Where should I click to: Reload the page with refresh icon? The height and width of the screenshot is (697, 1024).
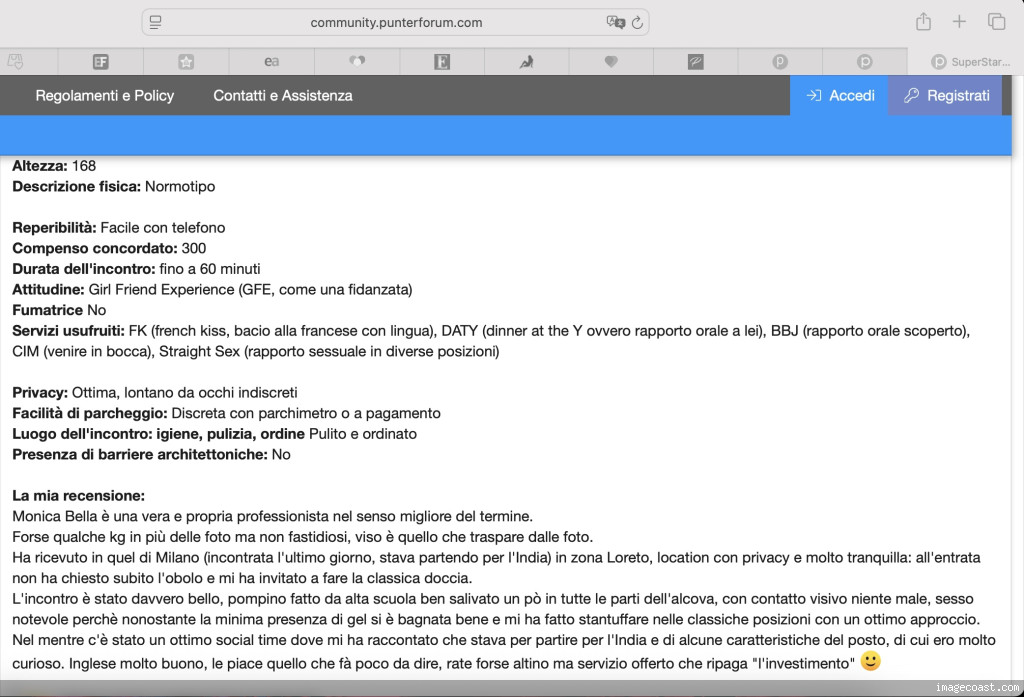(637, 22)
